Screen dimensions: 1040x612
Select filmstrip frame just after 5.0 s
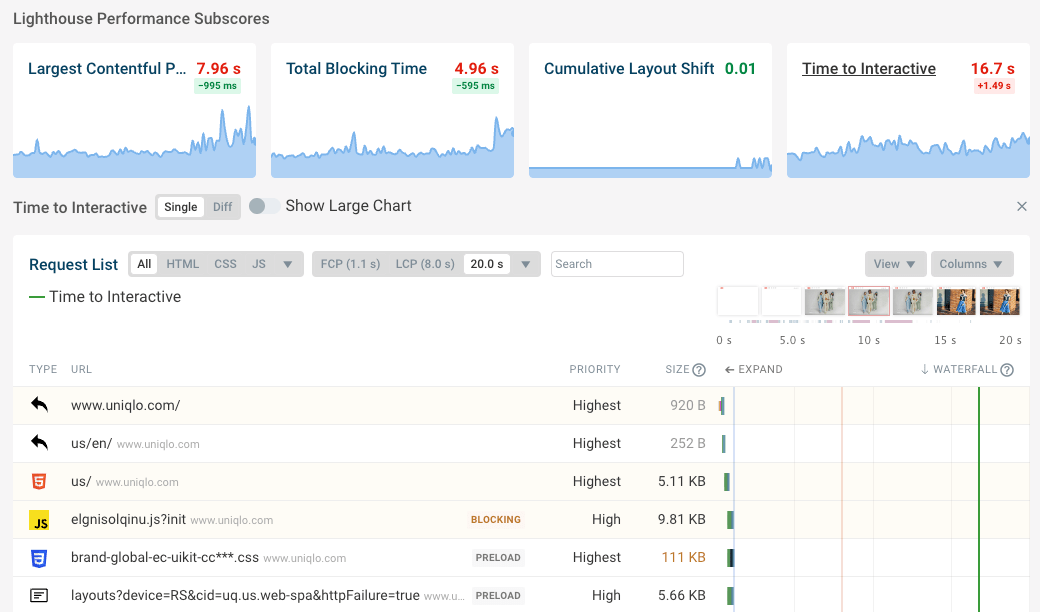point(825,301)
